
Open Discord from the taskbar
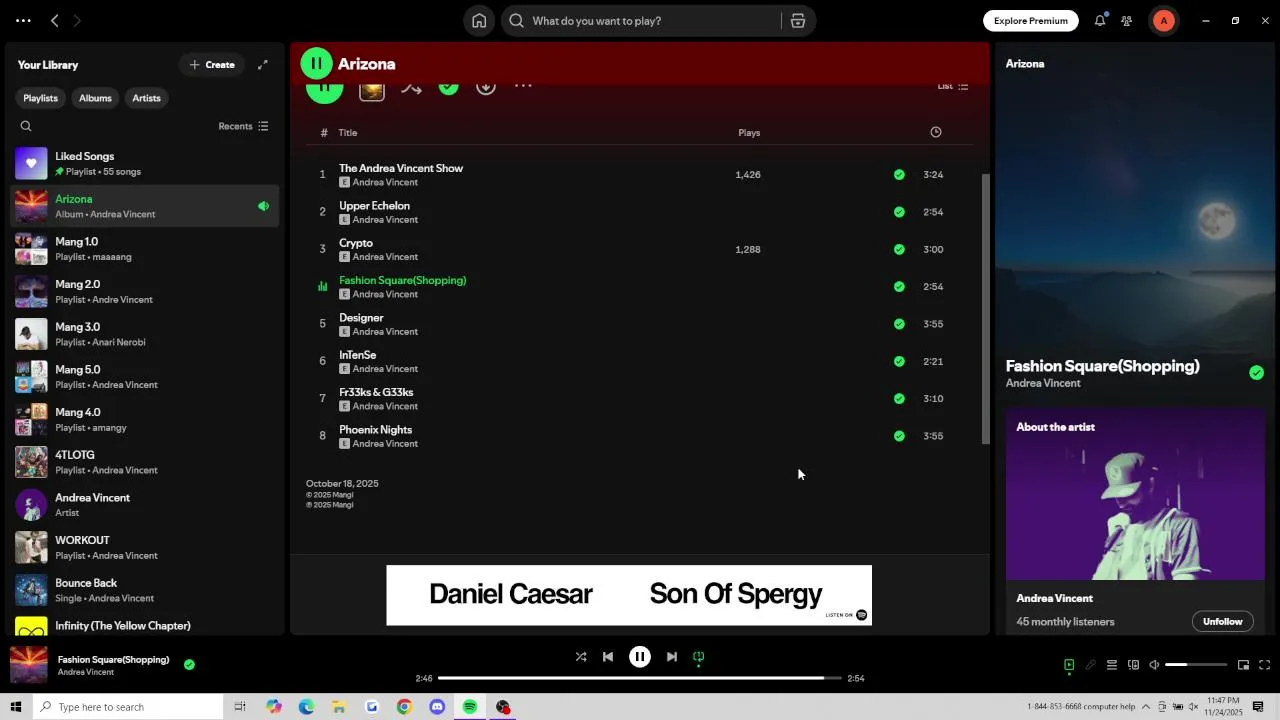pos(437,707)
